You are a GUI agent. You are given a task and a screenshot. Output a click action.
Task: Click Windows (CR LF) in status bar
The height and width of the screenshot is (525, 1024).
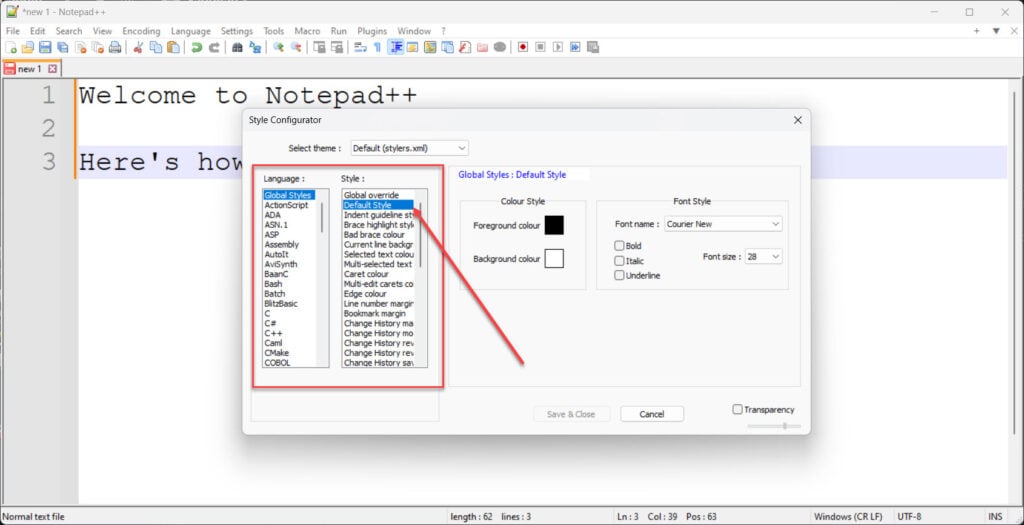pos(850,517)
